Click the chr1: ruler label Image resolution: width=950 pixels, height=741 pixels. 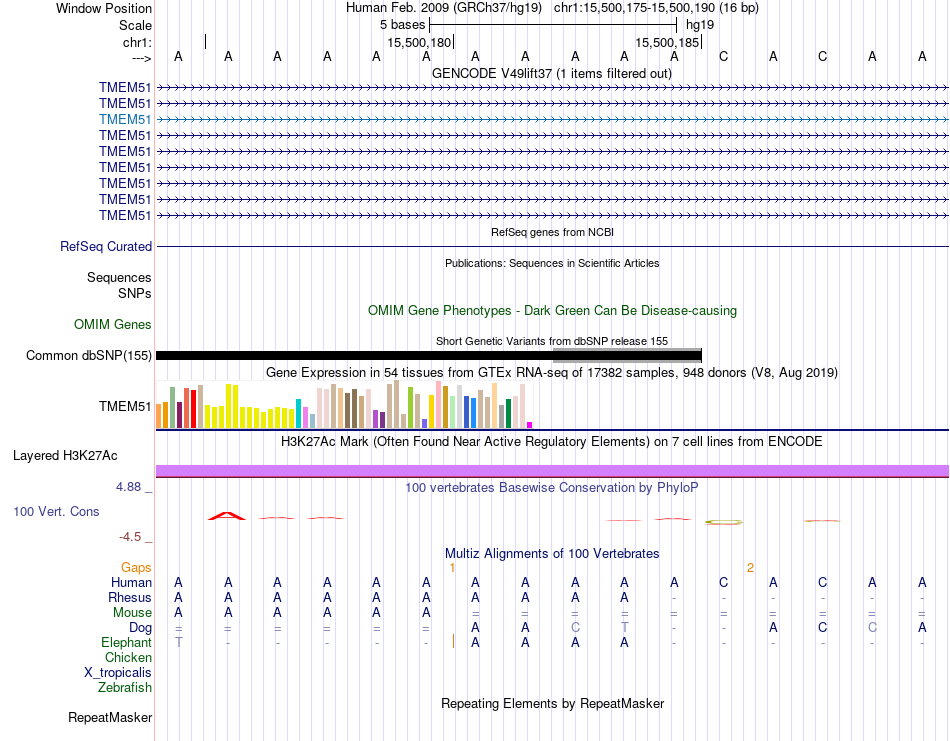(x=137, y=42)
